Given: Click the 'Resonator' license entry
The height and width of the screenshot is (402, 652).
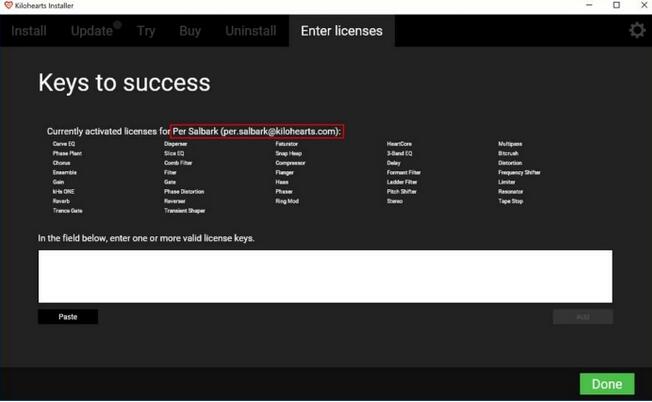Looking at the screenshot, I should click(511, 192).
